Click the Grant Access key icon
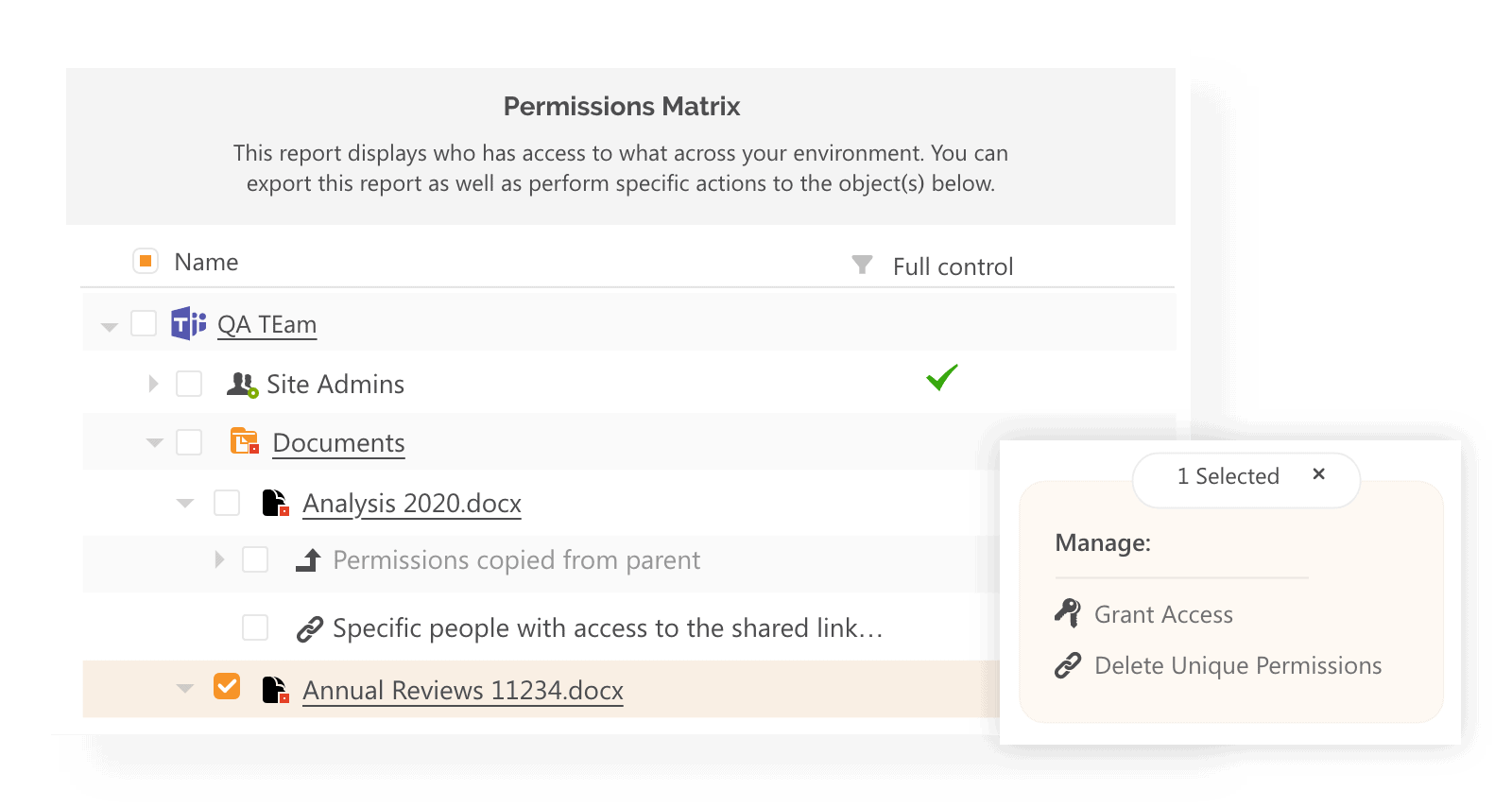The image size is (1512, 807). [1068, 614]
